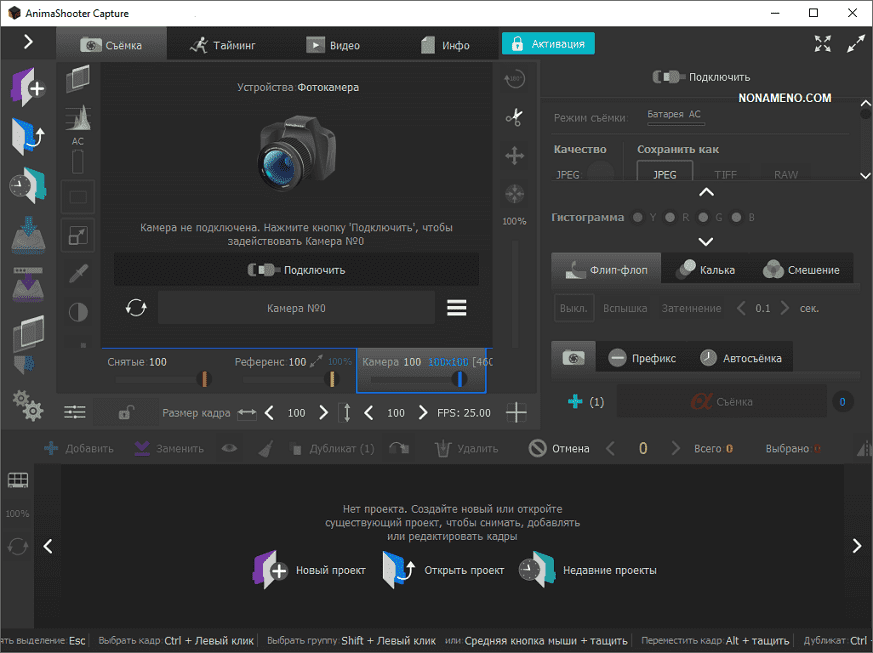Select the histogram Y channel radio button

(x=639, y=217)
